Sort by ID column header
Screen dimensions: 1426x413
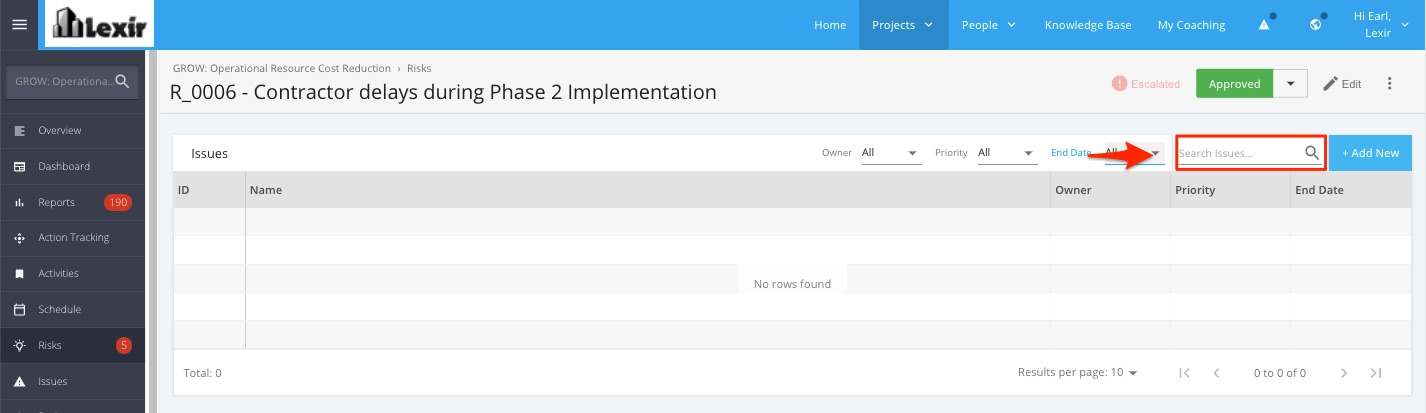point(209,190)
